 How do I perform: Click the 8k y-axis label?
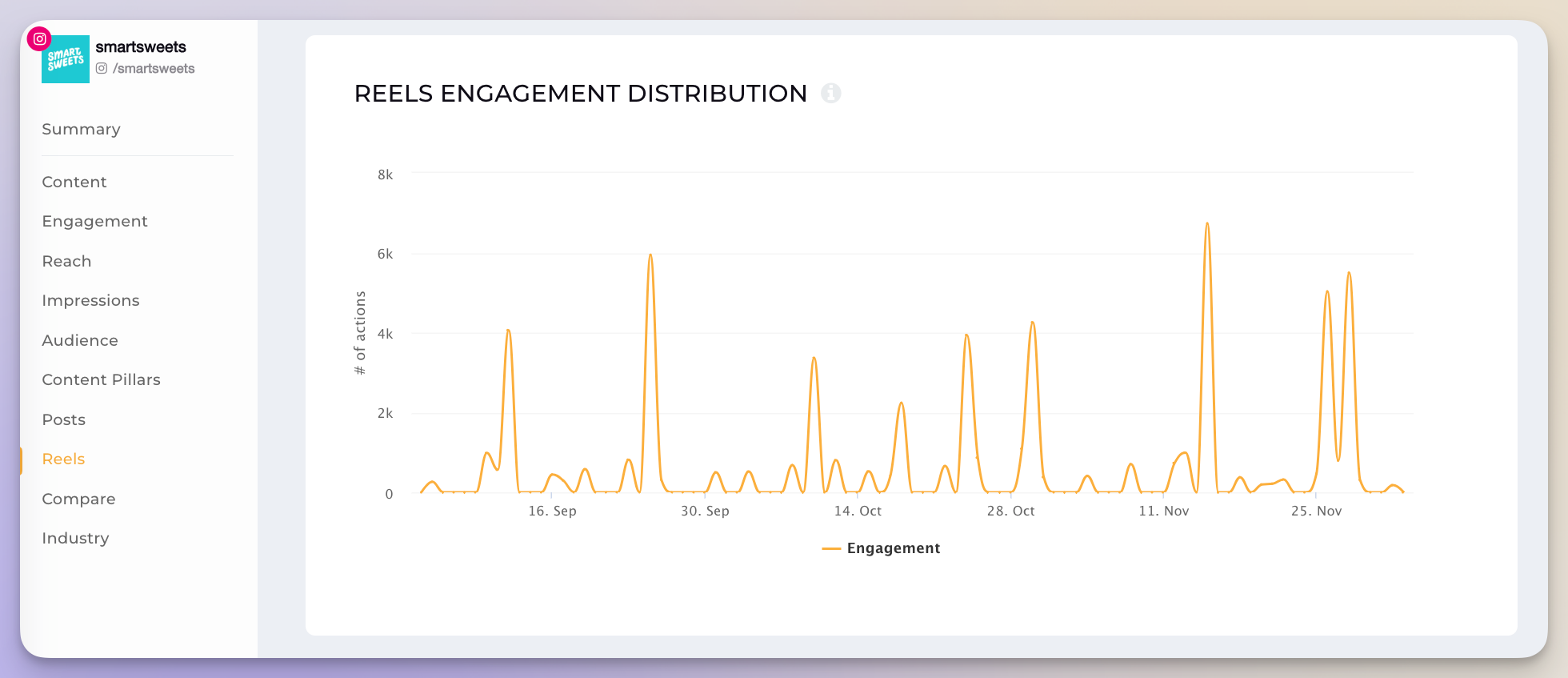point(385,175)
